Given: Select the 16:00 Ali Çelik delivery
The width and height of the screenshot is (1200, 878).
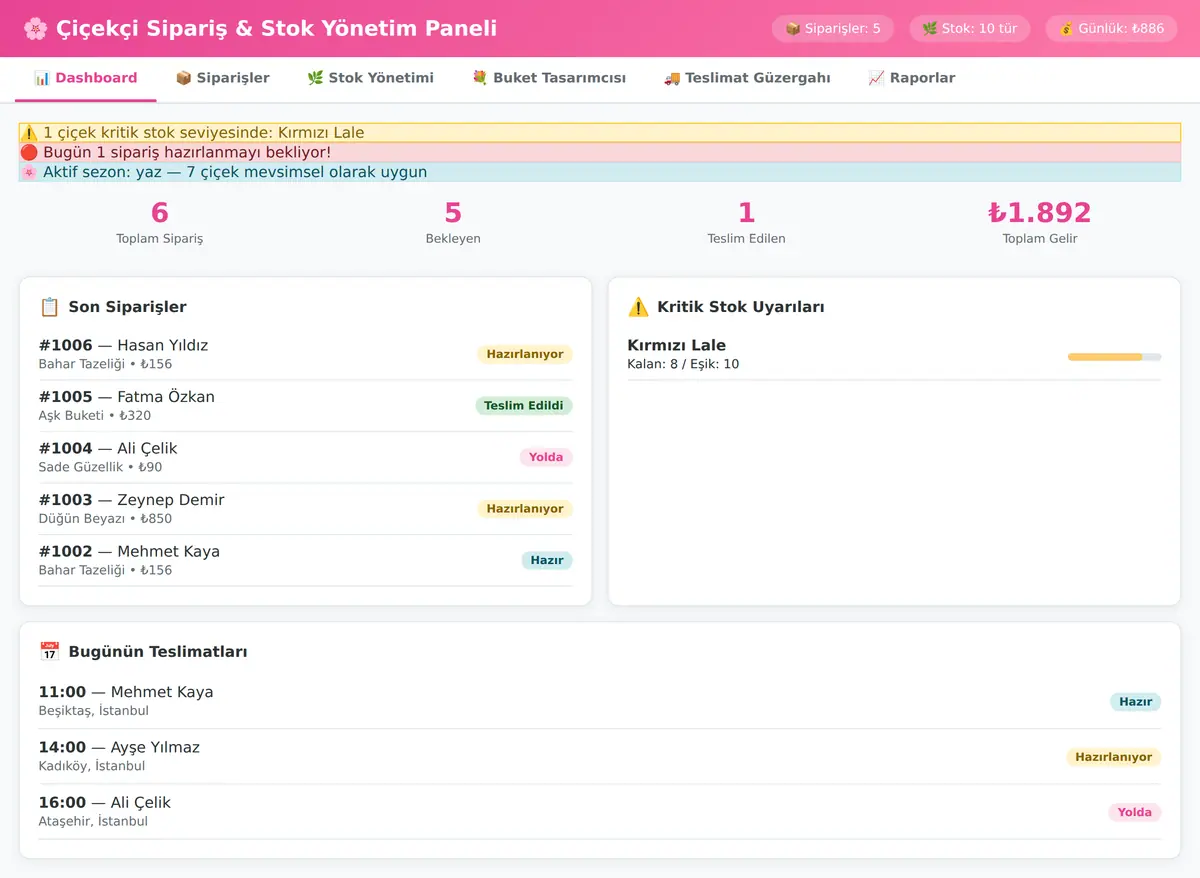Looking at the screenshot, I should (x=600, y=811).
